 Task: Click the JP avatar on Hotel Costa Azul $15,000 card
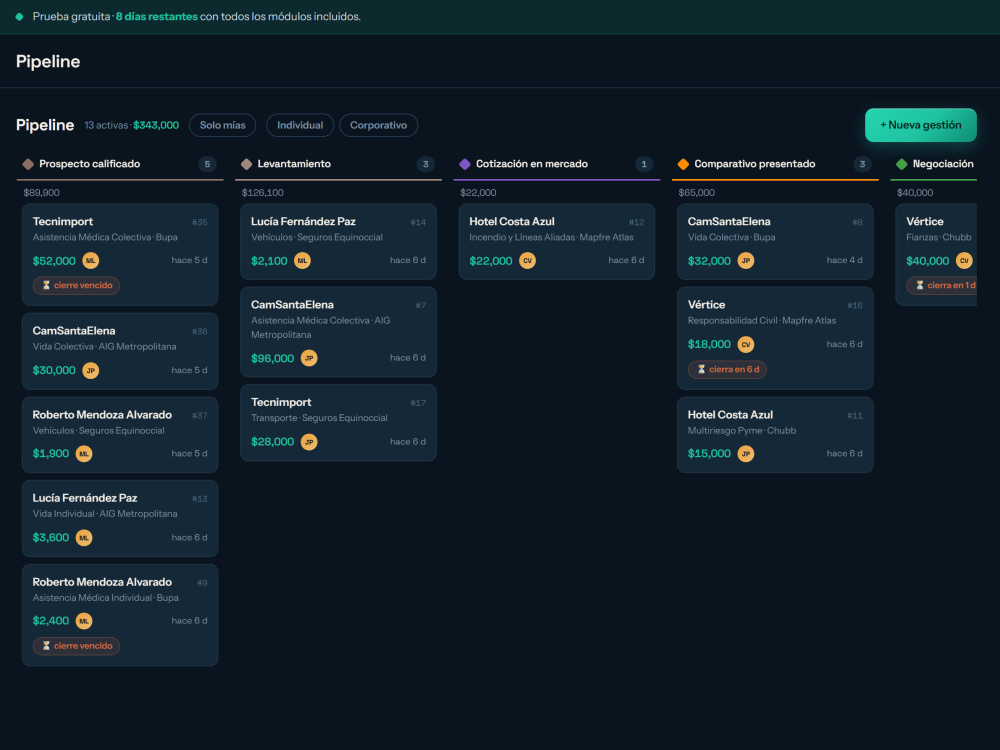tap(746, 453)
